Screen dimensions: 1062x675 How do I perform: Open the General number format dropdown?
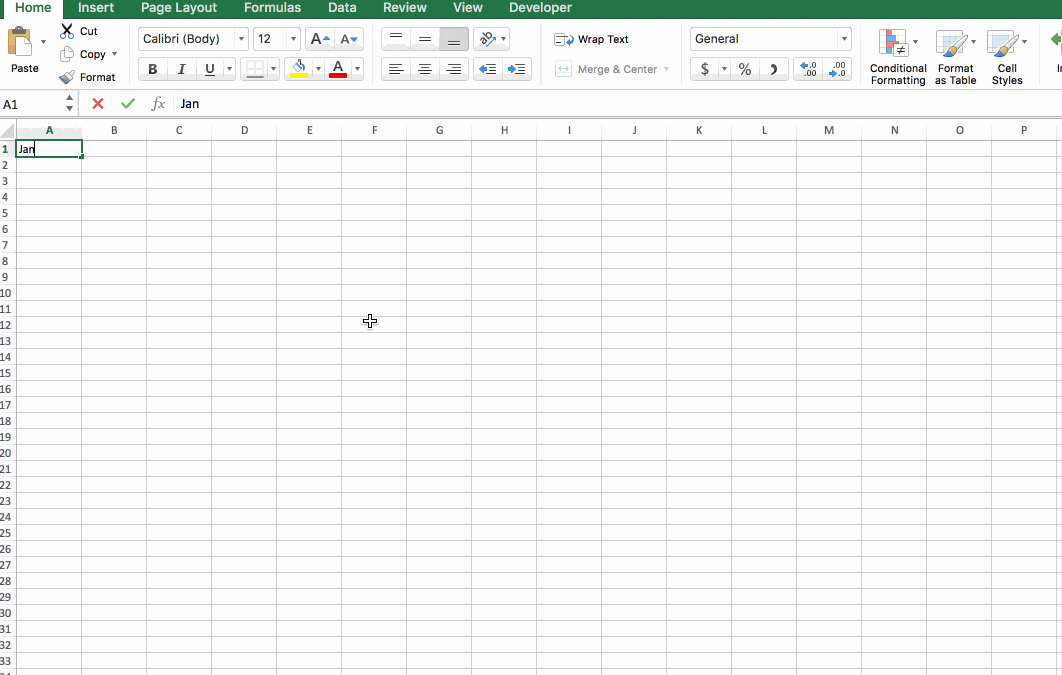point(843,39)
